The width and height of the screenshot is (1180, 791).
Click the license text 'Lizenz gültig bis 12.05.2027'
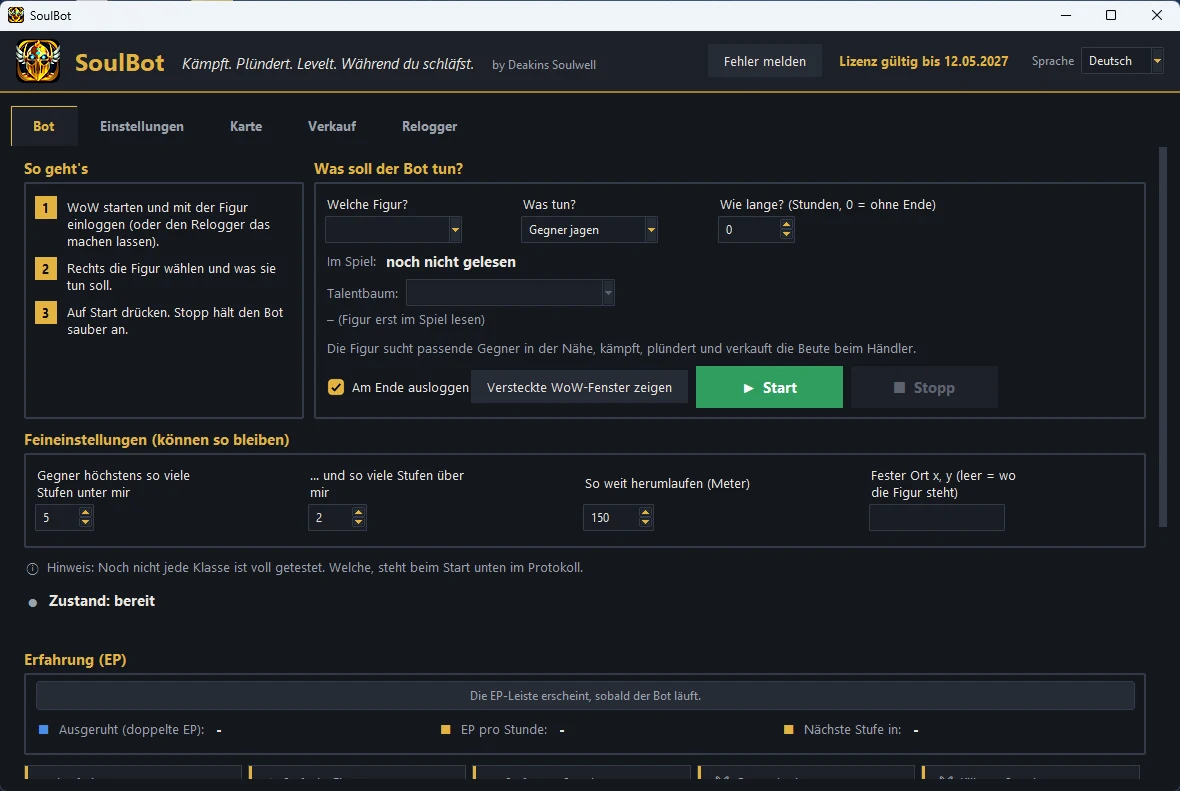(923, 62)
